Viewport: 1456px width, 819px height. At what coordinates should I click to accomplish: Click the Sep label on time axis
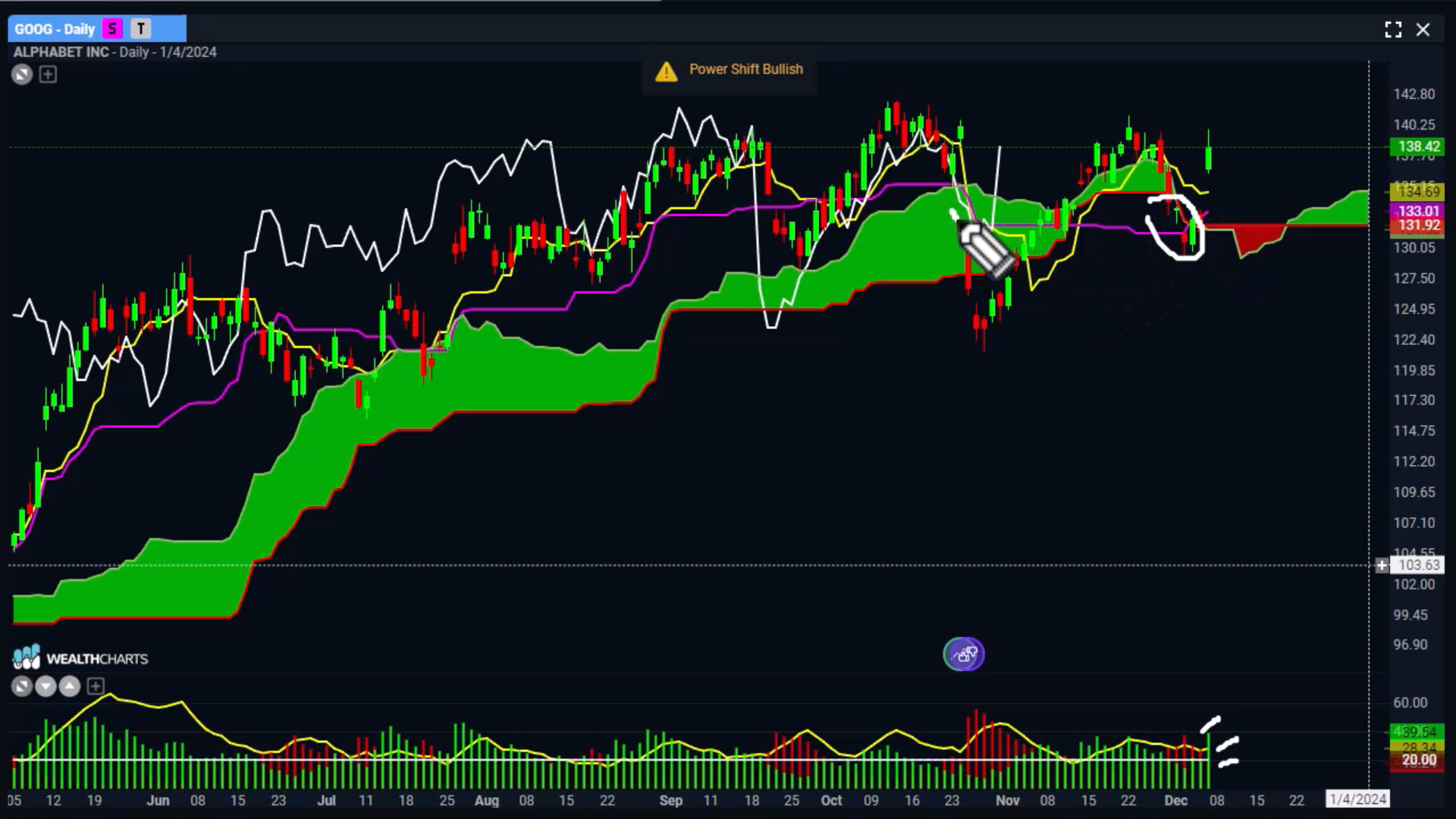[x=671, y=800]
